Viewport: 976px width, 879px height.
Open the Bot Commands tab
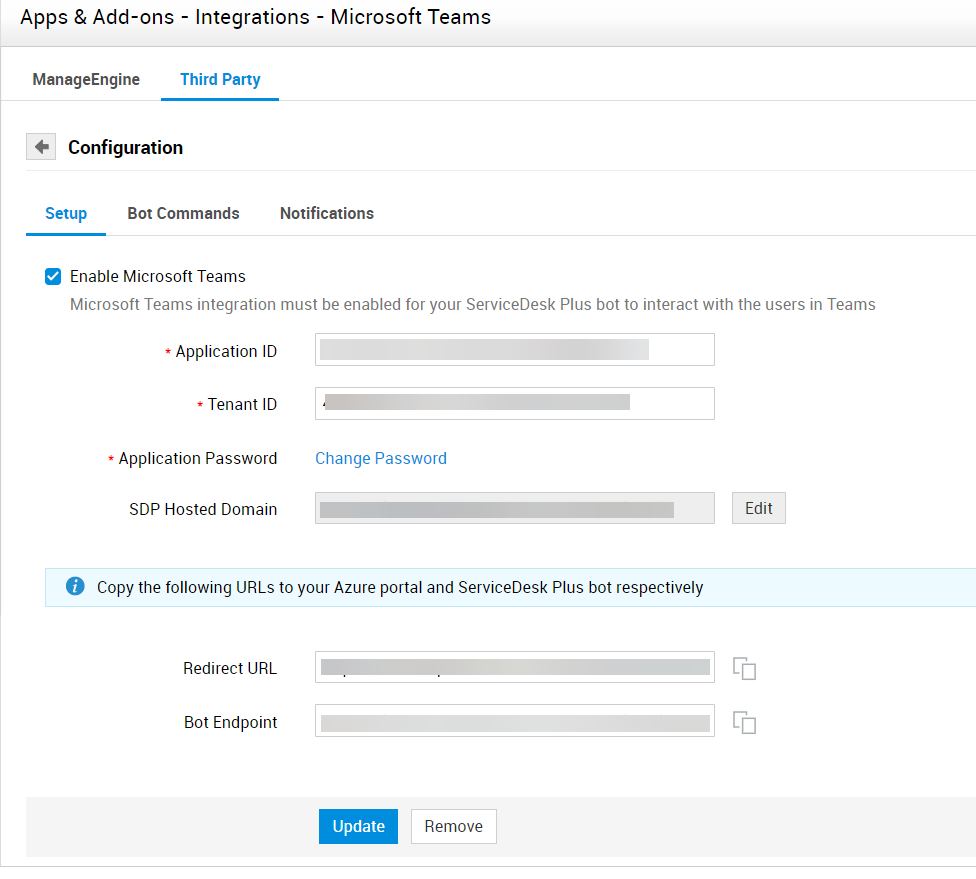183,214
